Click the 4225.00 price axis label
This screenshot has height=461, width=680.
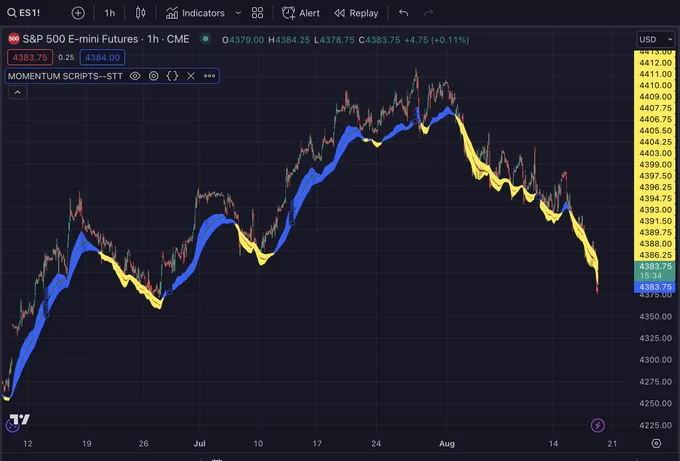[655, 425]
